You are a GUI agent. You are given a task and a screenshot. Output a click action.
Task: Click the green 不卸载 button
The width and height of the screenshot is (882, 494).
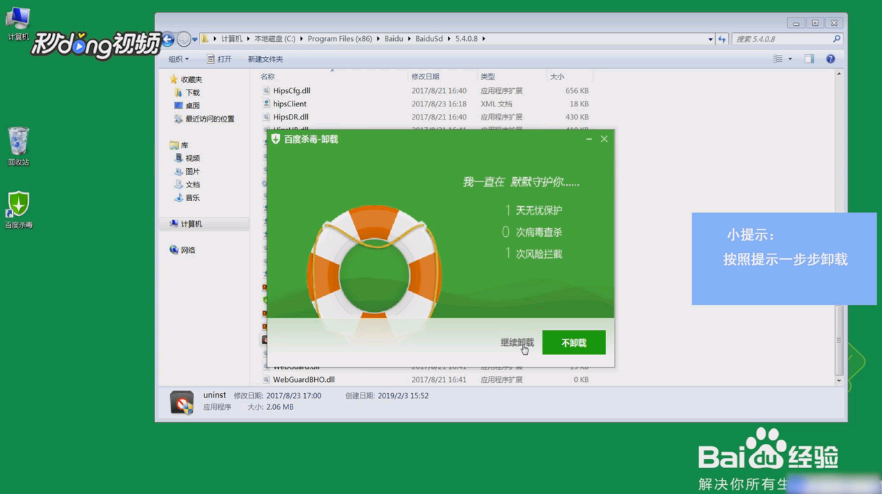574,343
